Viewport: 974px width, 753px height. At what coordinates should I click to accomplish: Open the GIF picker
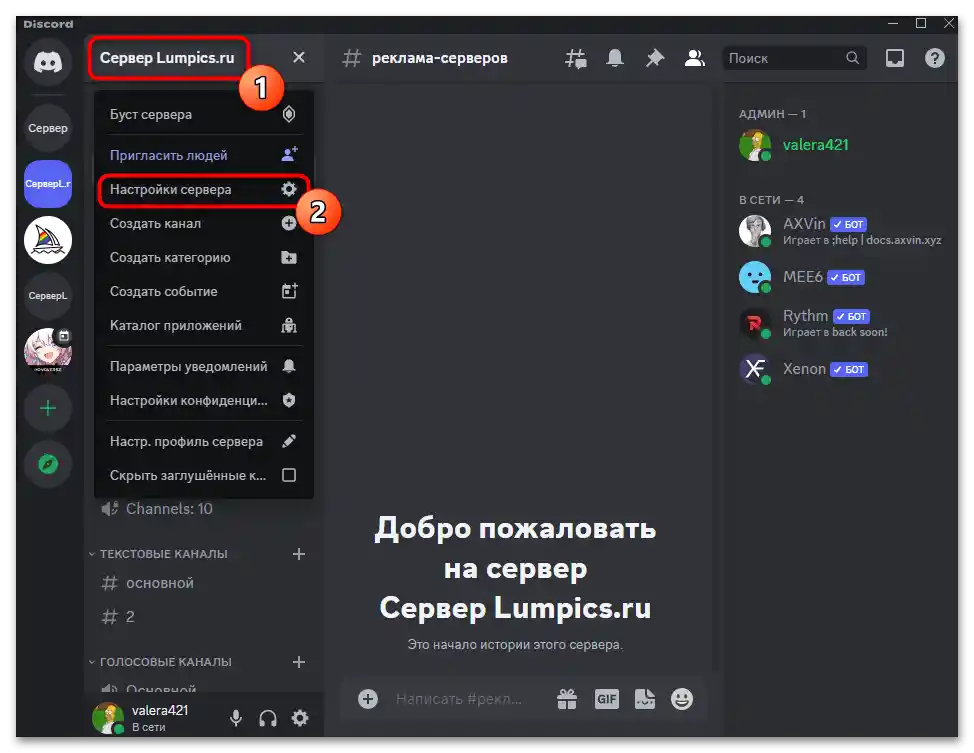pos(606,699)
